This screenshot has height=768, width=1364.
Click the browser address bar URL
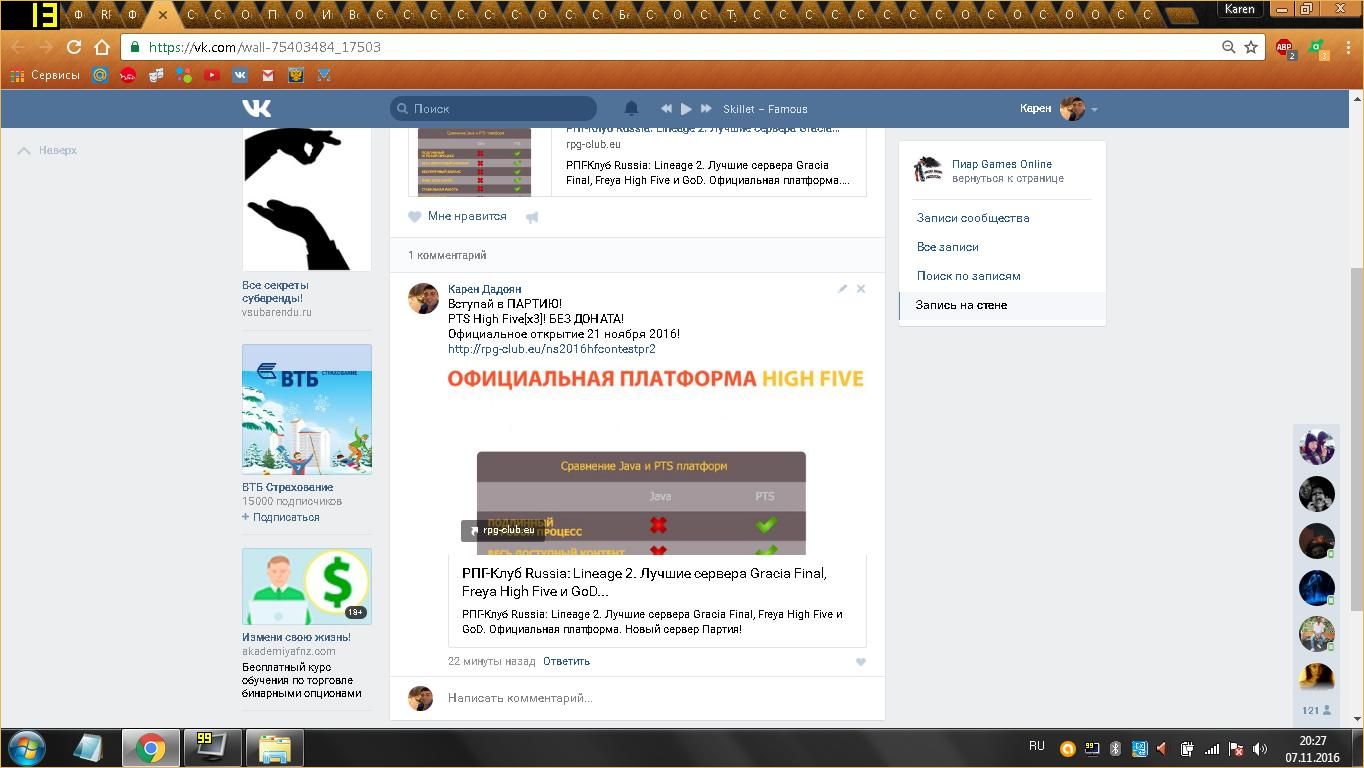coord(264,47)
